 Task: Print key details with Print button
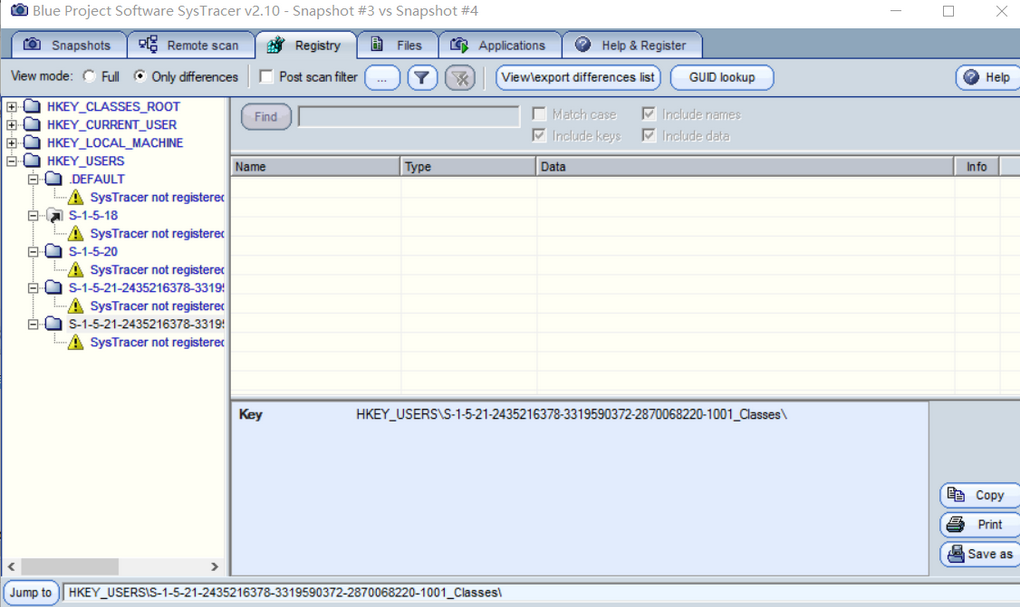(980, 524)
